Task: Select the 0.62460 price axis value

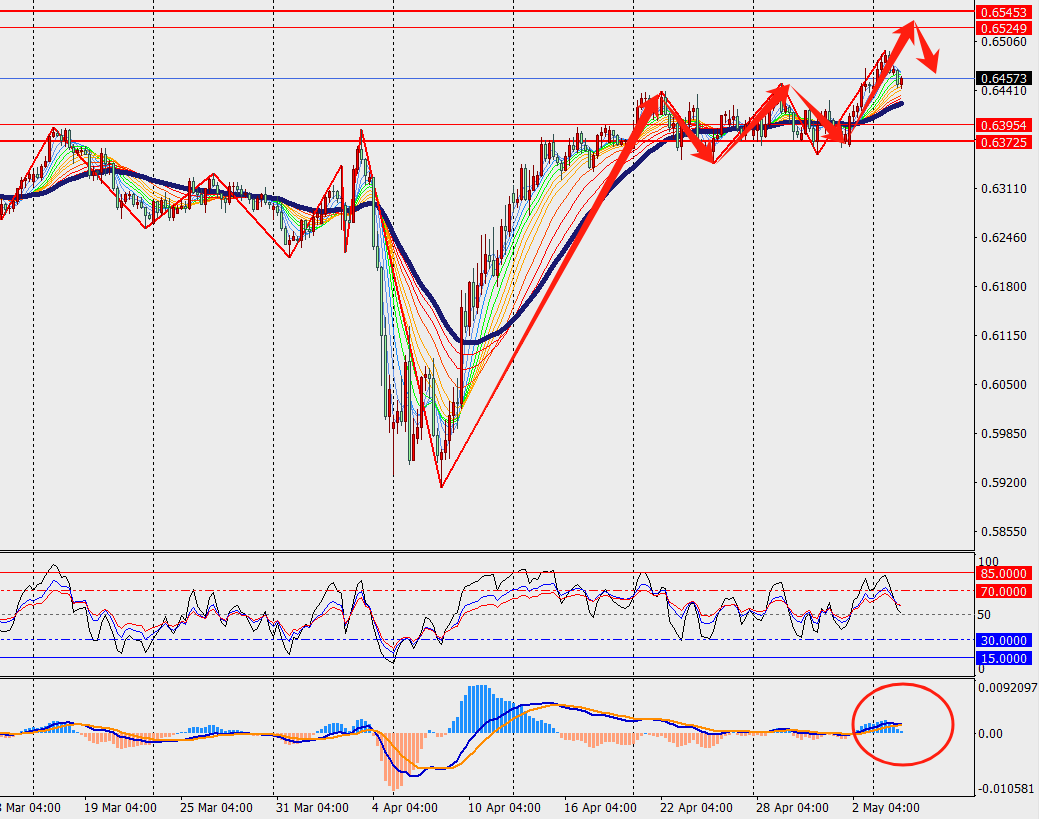Action: (x=1004, y=237)
